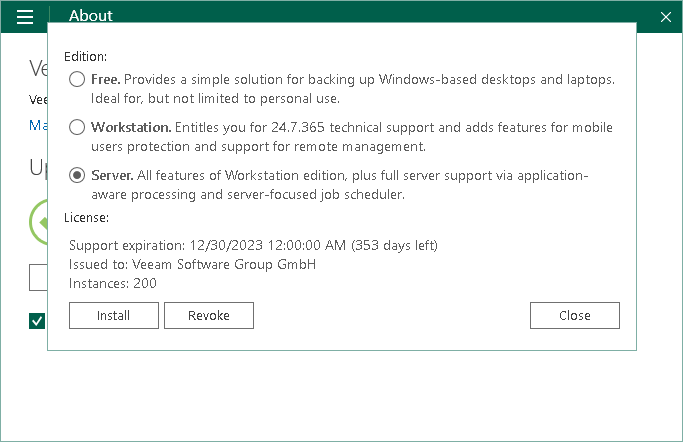Open the hamburger main menu

25,16
